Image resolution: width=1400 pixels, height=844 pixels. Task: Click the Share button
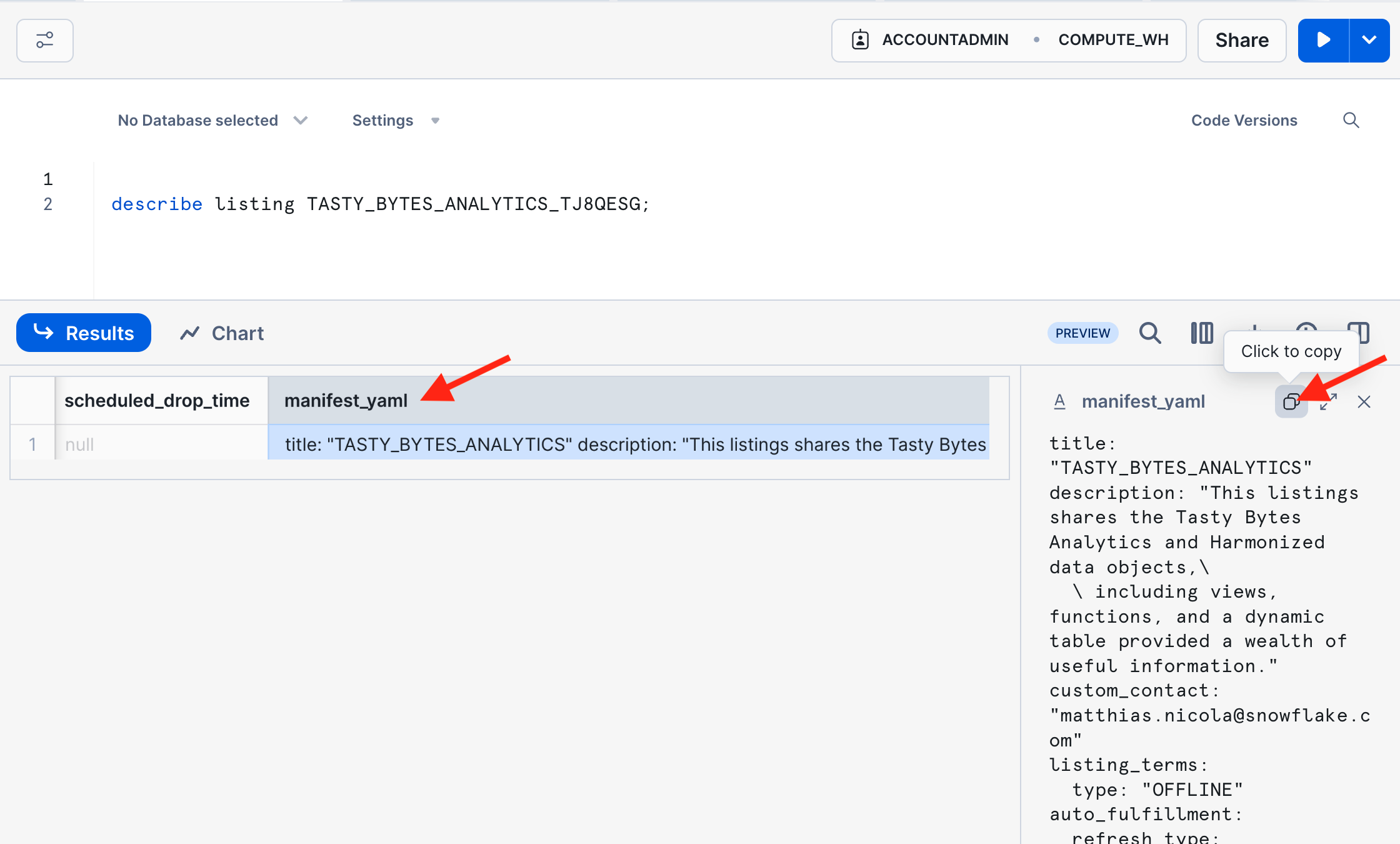coord(1241,41)
